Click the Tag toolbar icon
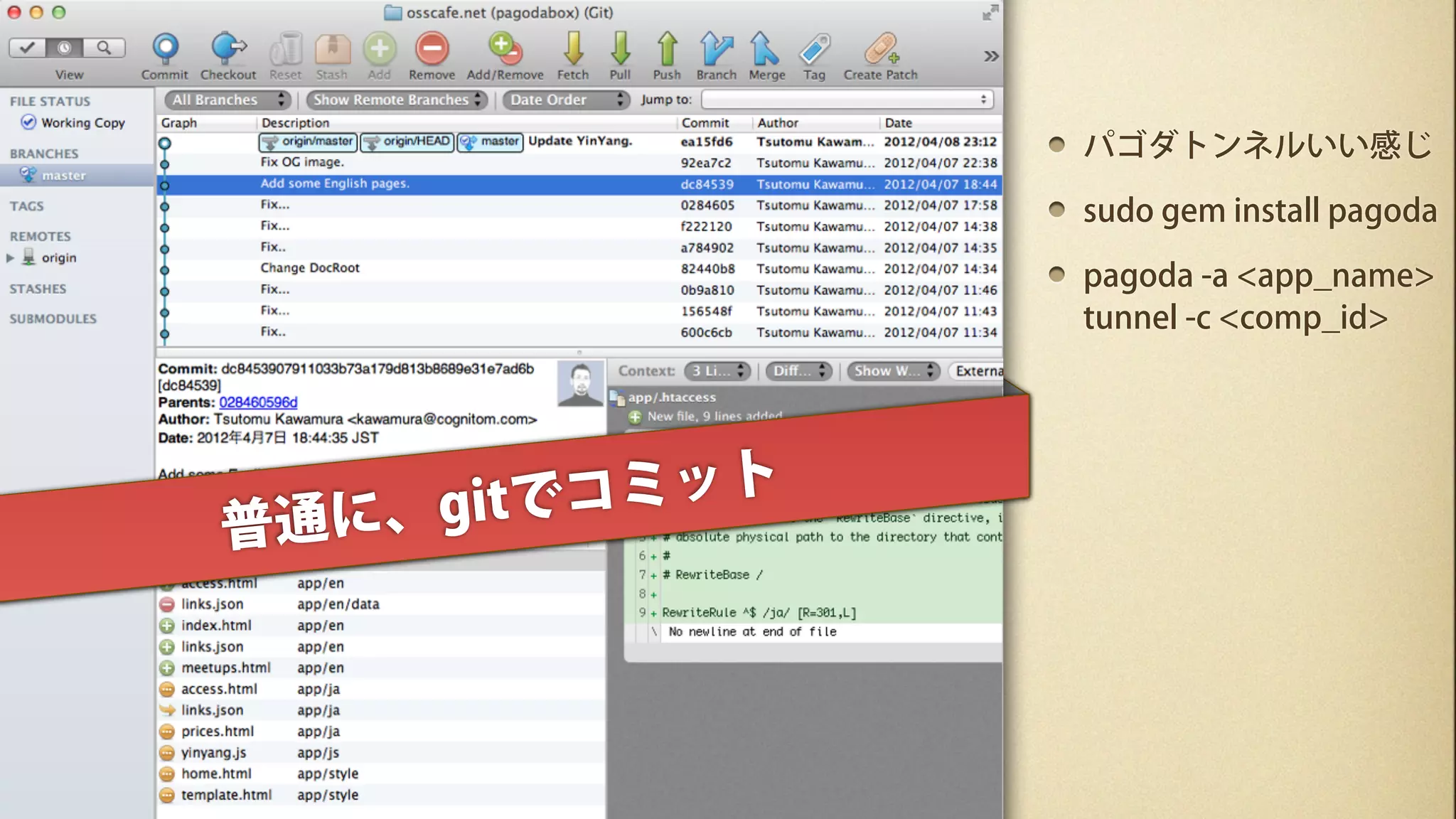 815,49
